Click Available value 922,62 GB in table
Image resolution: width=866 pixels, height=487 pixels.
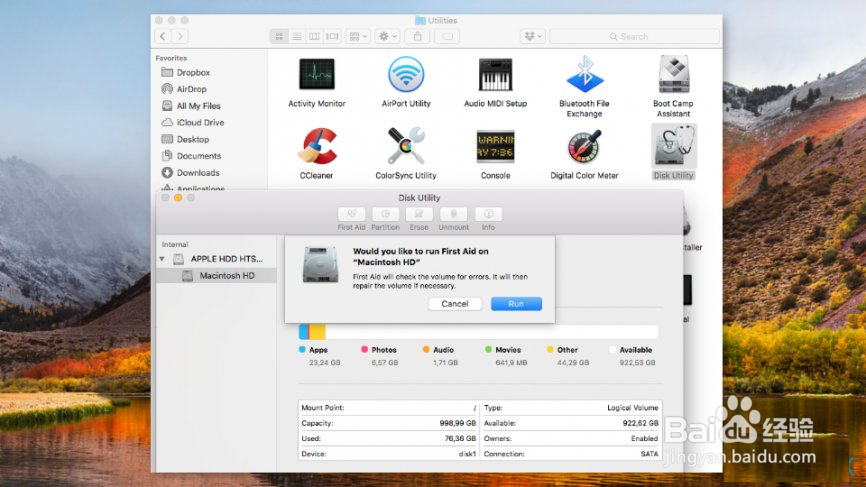click(640, 423)
